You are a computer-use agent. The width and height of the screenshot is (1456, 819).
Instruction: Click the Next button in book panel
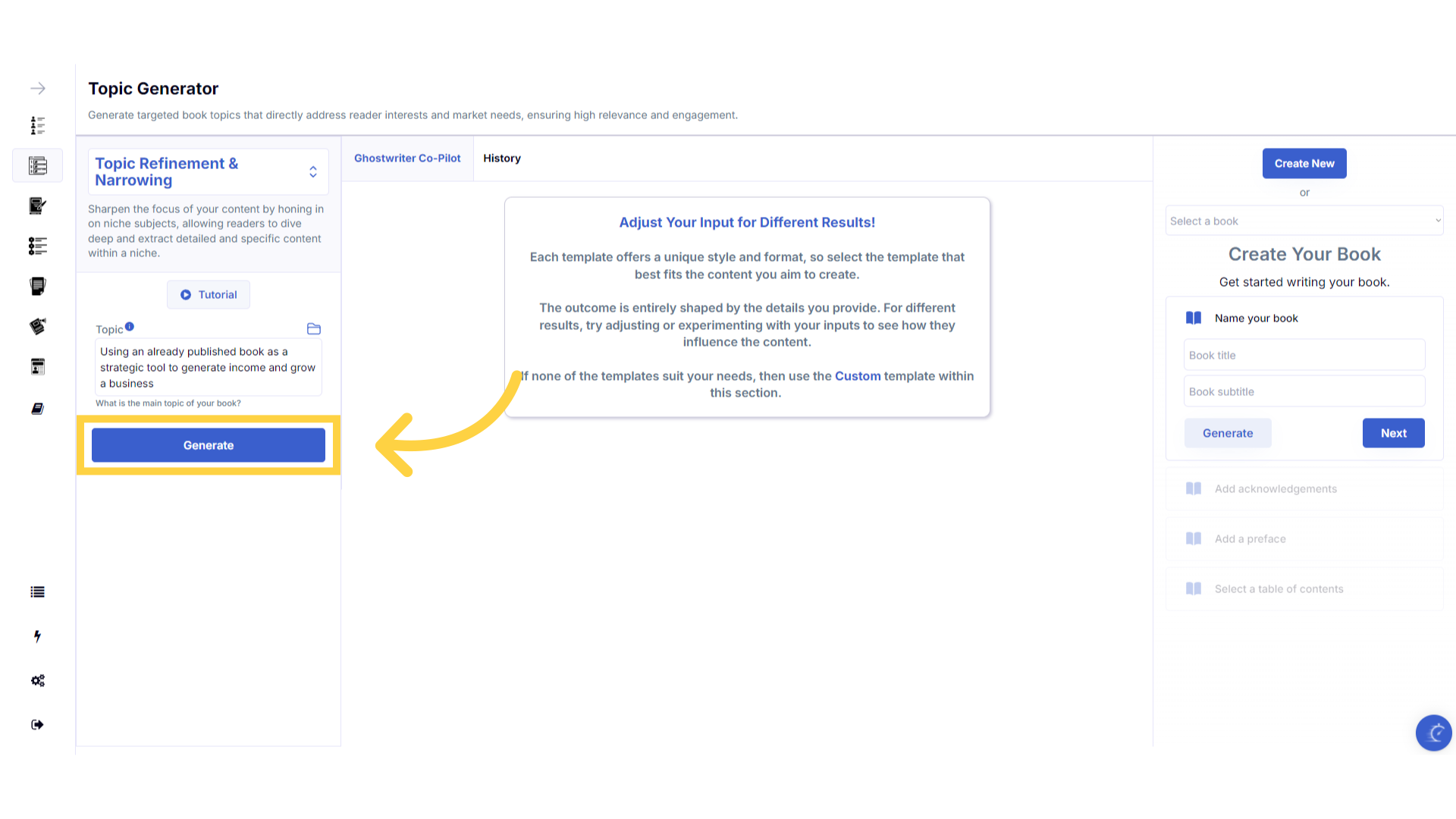1393,433
